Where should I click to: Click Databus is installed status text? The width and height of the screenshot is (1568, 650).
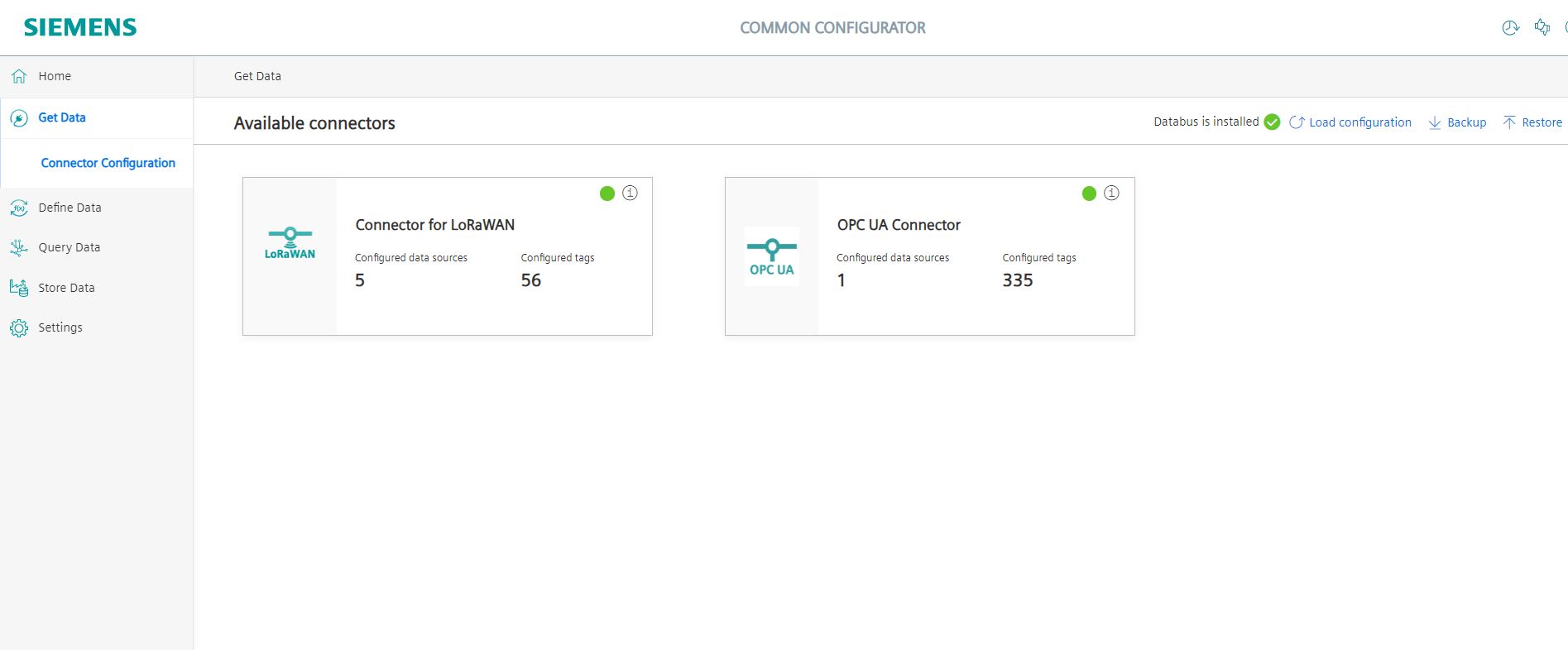[1206, 122]
